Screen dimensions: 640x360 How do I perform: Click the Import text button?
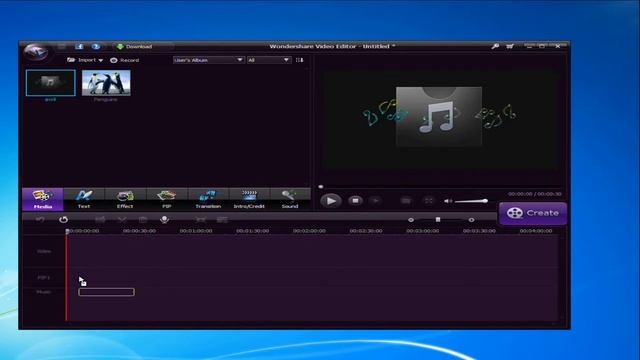click(x=87, y=60)
